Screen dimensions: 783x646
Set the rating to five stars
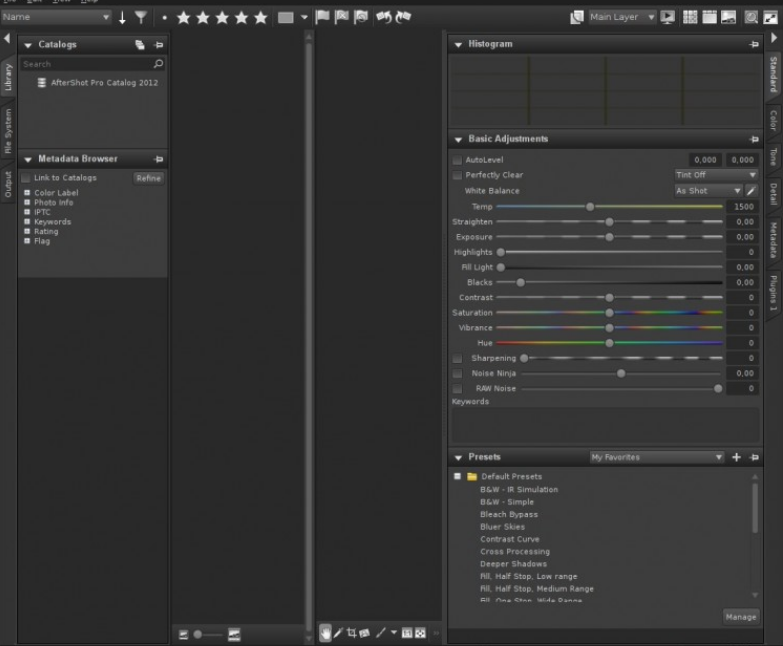pos(260,18)
